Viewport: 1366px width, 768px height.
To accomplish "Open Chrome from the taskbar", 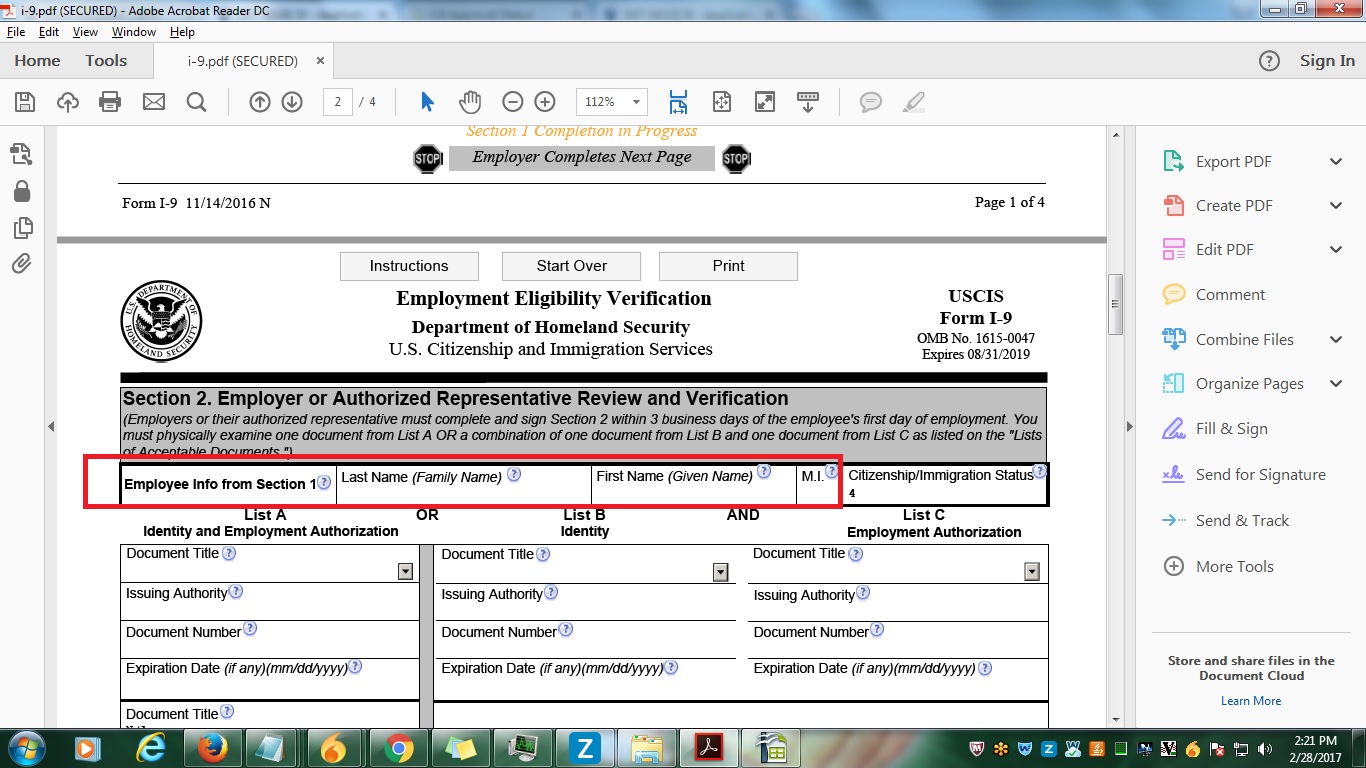I will (x=398, y=747).
